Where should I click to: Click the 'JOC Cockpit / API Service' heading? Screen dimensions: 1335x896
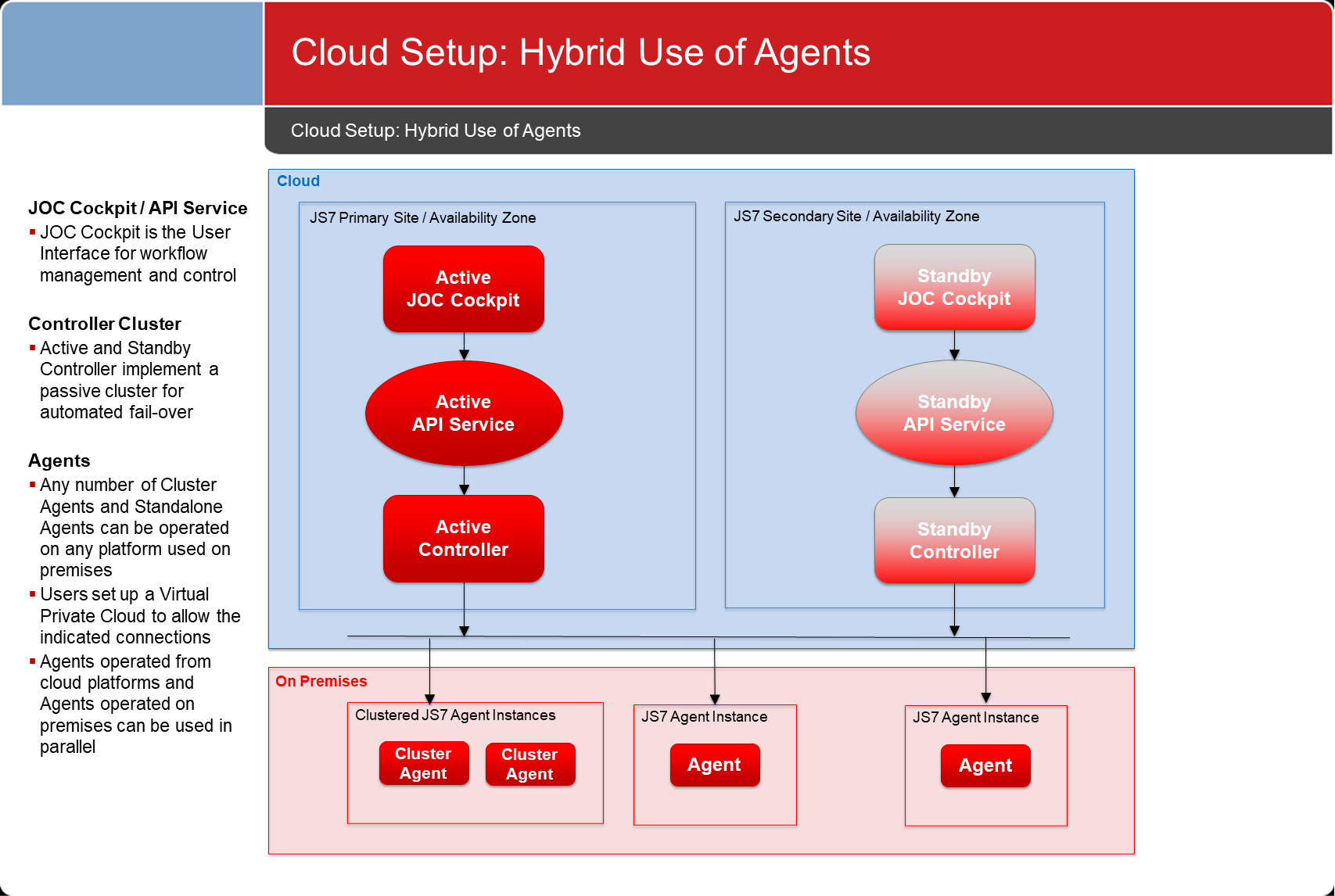138,208
